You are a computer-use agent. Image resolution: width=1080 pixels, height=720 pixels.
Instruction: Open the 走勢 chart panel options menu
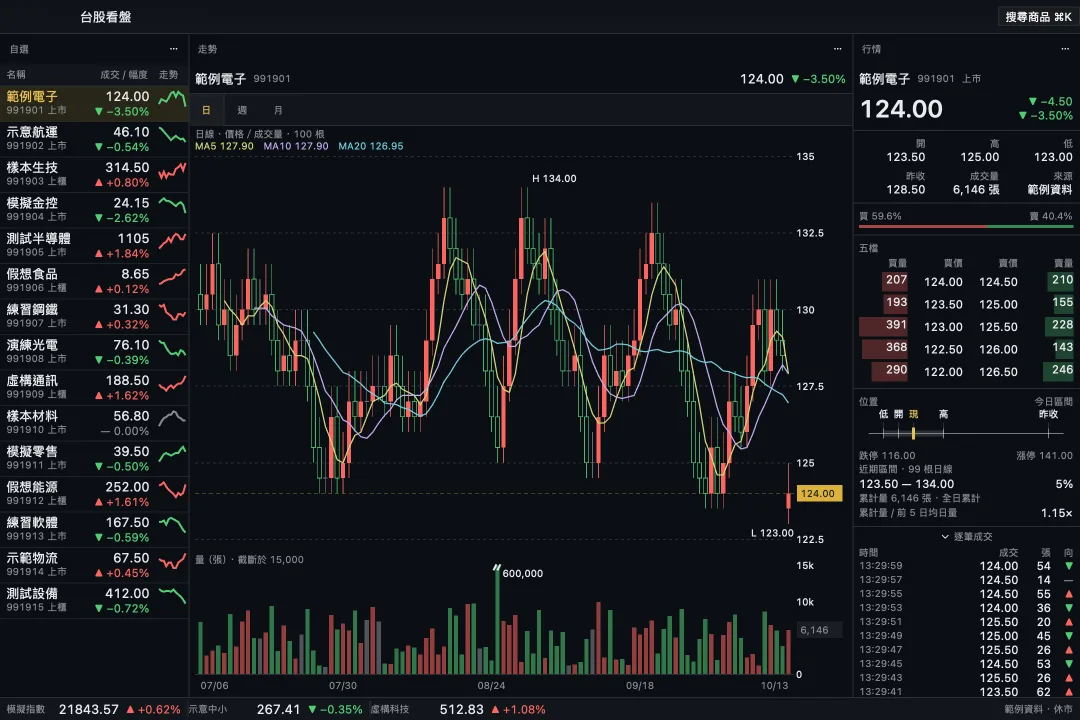[x=838, y=49]
